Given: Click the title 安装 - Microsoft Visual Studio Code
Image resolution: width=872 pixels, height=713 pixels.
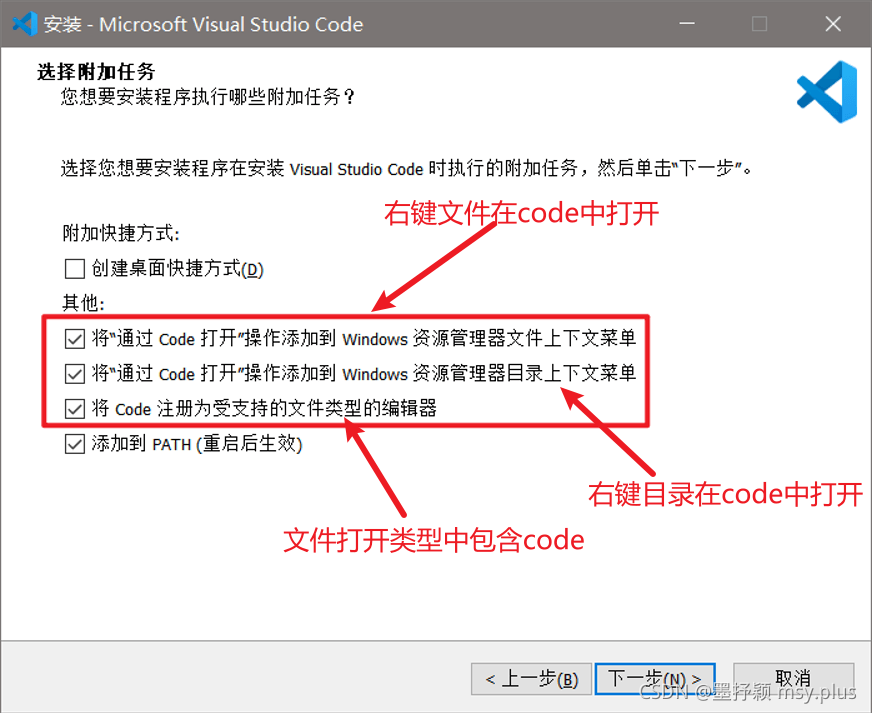Looking at the screenshot, I should [204, 24].
